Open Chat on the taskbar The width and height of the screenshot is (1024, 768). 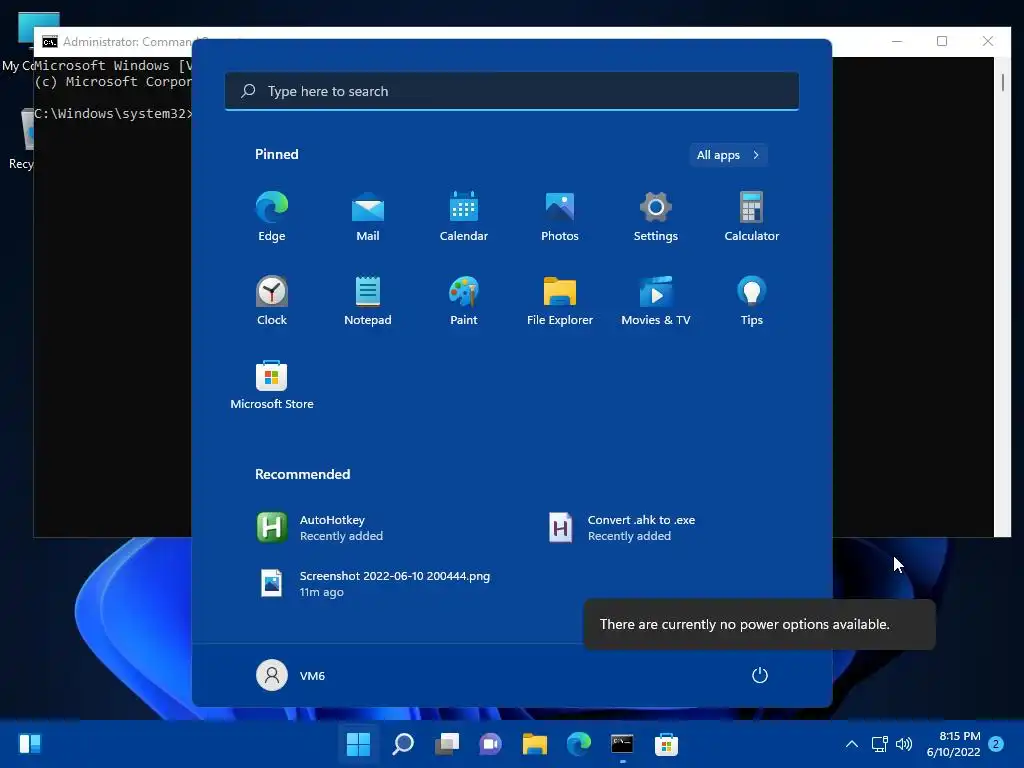pos(490,744)
